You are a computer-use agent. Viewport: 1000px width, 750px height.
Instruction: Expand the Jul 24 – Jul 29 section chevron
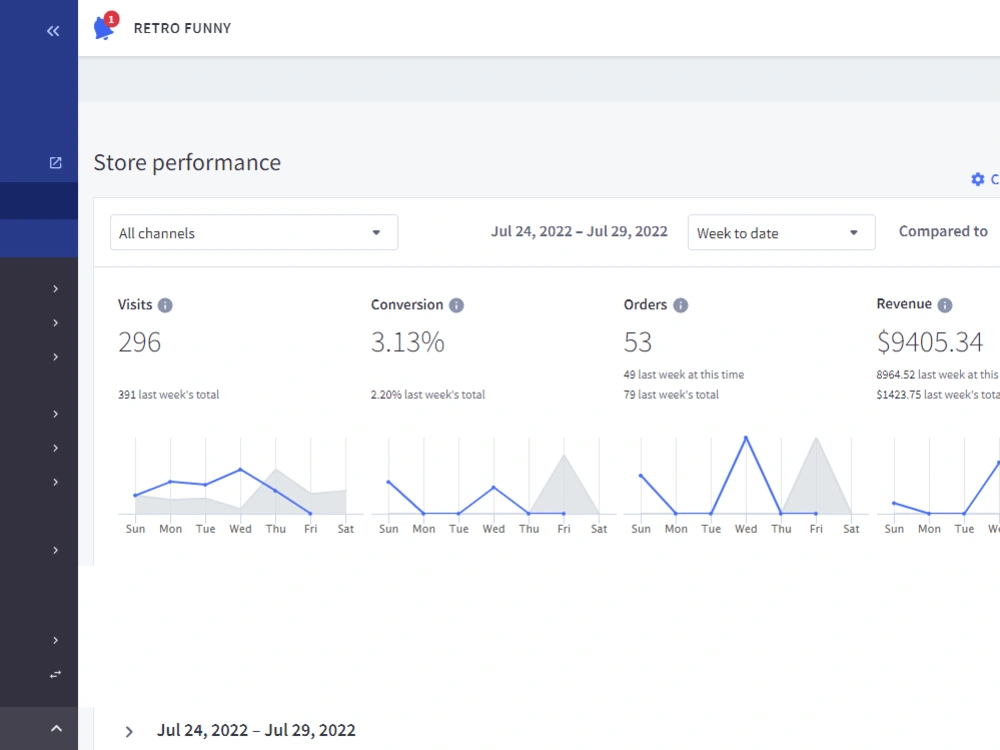pos(129,732)
